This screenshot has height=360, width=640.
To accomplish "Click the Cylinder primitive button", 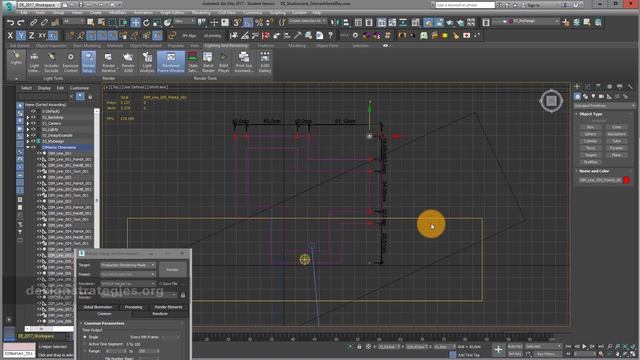I will pyautogui.click(x=590, y=141).
